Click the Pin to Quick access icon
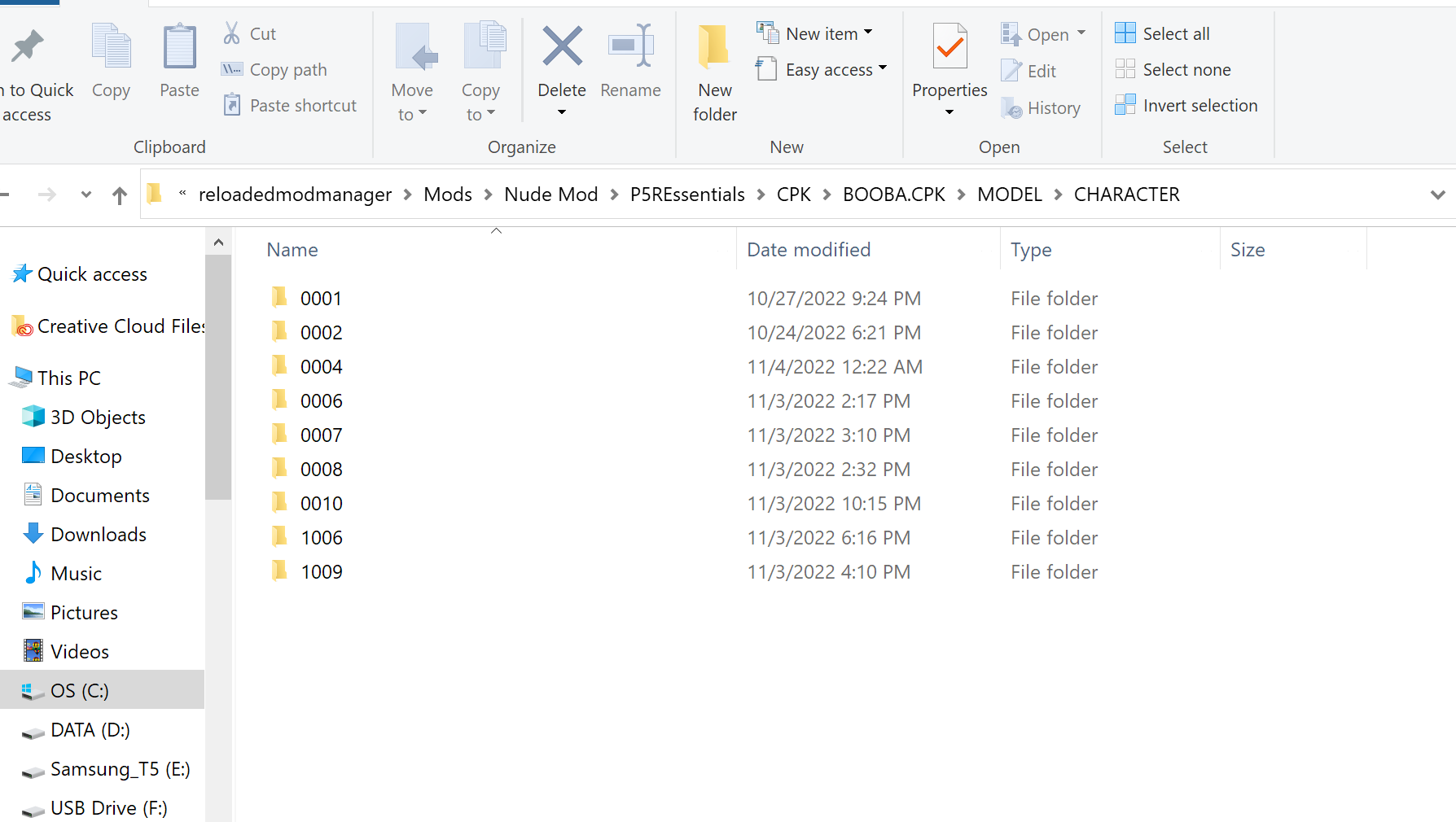This screenshot has width=1456, height=822. pos(27,46)
